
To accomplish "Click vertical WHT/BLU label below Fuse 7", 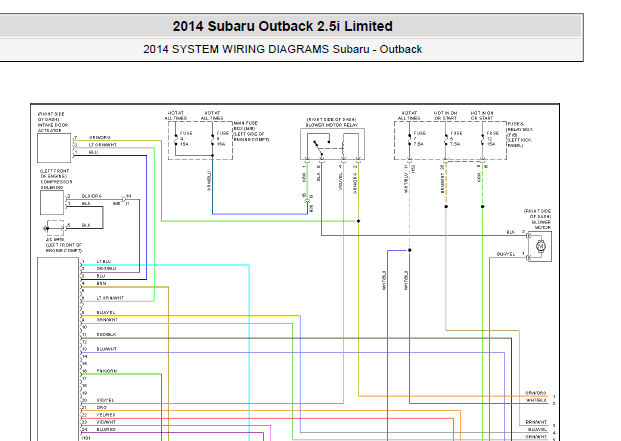I will tap(406, 183).
